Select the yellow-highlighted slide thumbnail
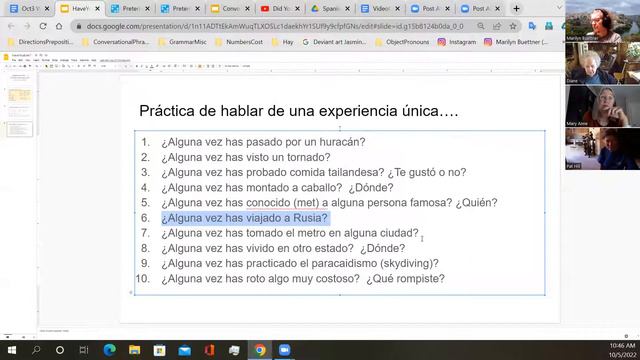The height and width of the screenshot is (360, 640). coord(20,95)
